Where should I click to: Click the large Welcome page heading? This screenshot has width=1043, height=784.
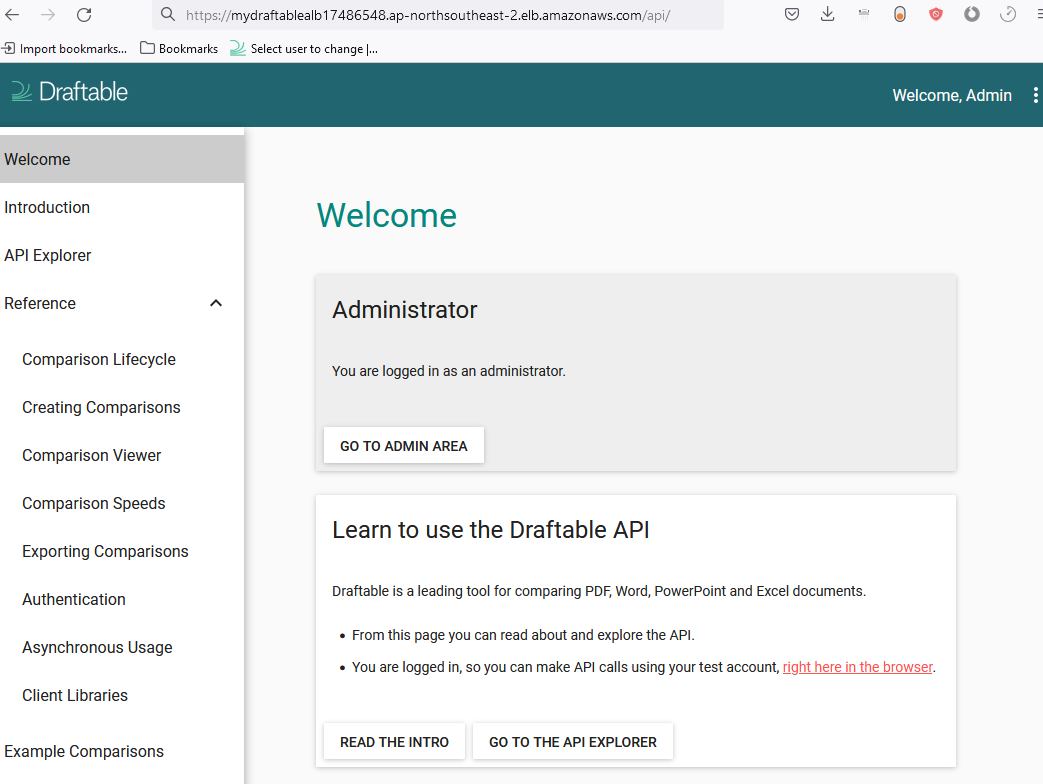[386, 215]
